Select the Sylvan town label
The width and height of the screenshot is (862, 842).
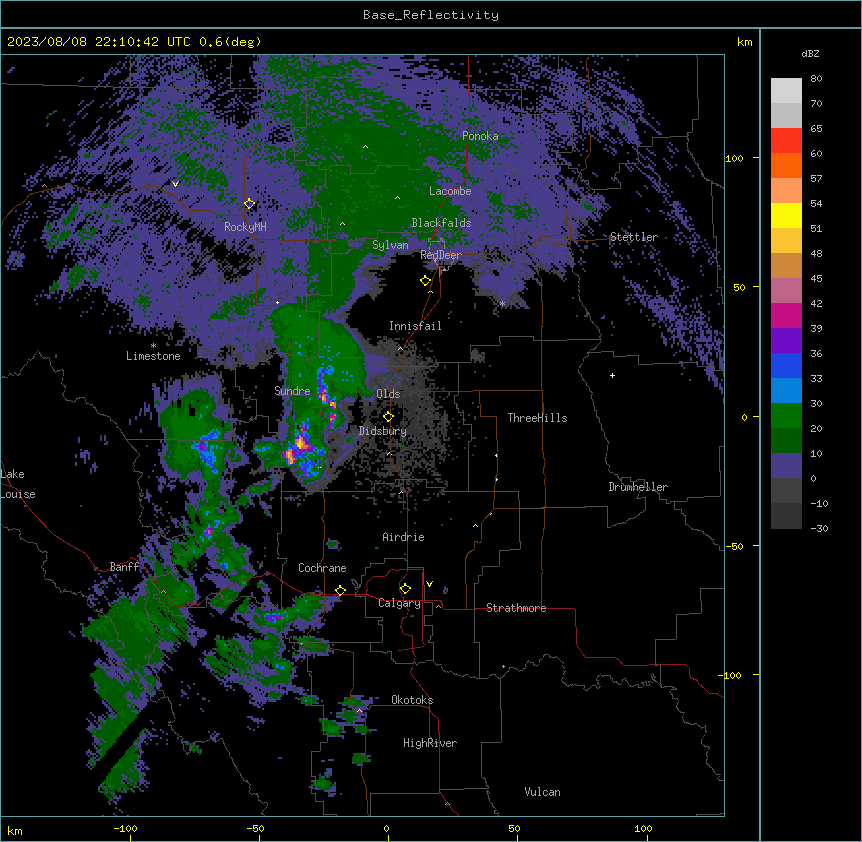(390, 245)
